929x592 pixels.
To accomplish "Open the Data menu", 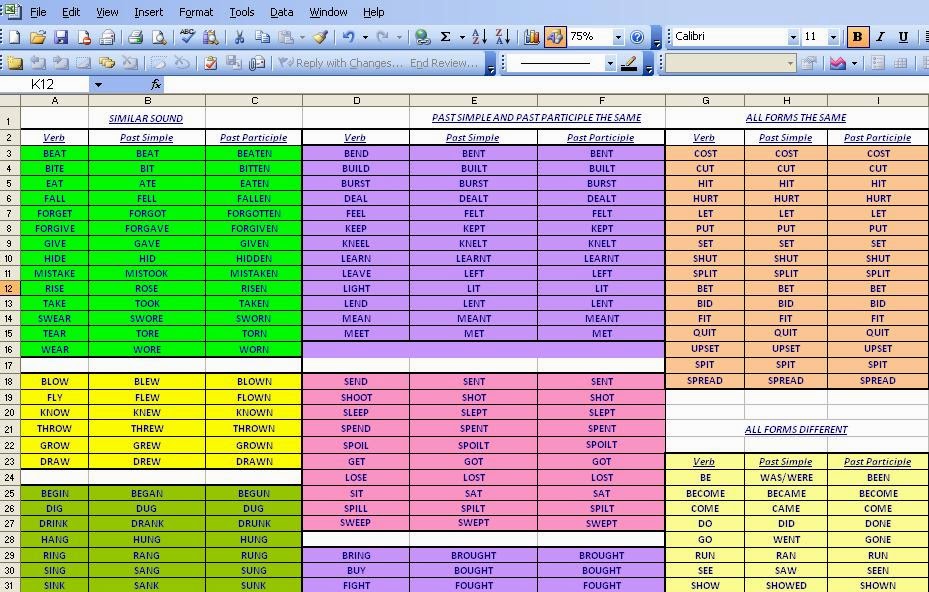I will (281, 12).
